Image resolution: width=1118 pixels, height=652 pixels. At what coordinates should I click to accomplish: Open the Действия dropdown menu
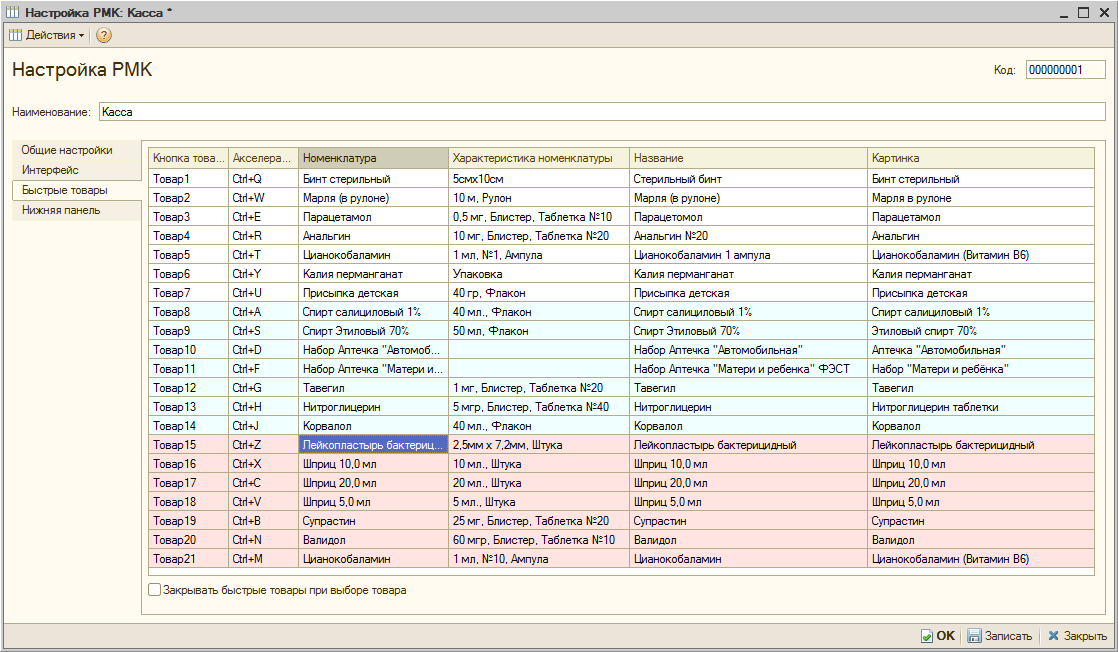pos(47,35)
